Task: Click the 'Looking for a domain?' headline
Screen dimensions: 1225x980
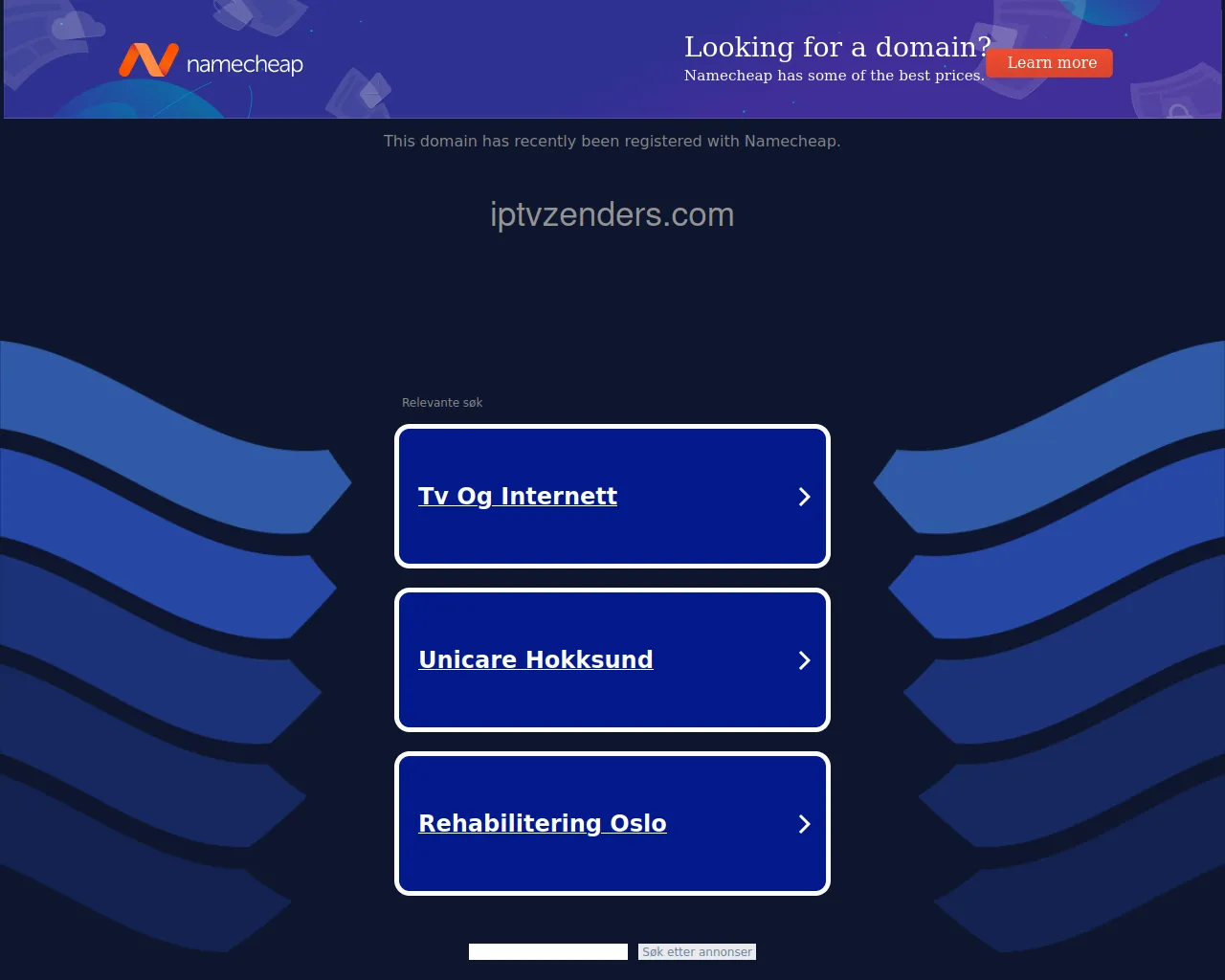Action: (837, 47)
